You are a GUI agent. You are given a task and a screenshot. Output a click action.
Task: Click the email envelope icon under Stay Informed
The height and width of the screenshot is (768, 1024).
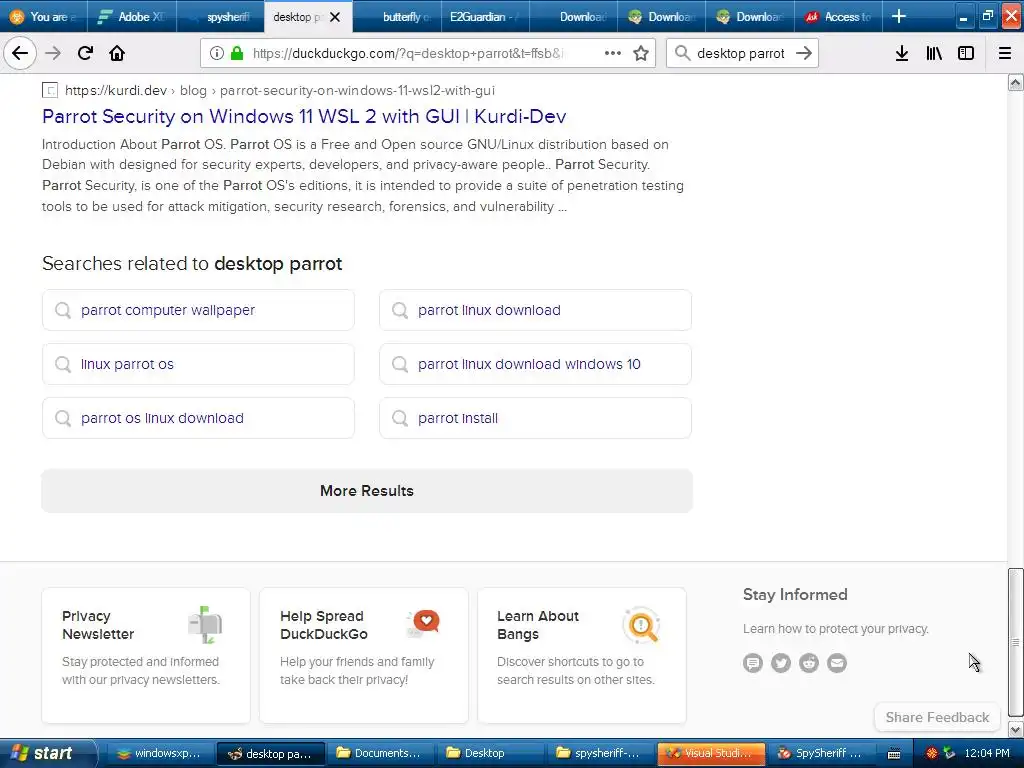pos(837,663)
